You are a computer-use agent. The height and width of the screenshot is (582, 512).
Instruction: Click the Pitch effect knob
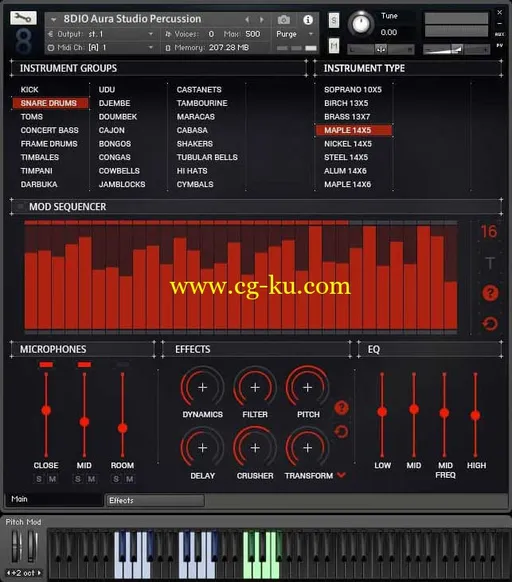(x=307, y=388)
